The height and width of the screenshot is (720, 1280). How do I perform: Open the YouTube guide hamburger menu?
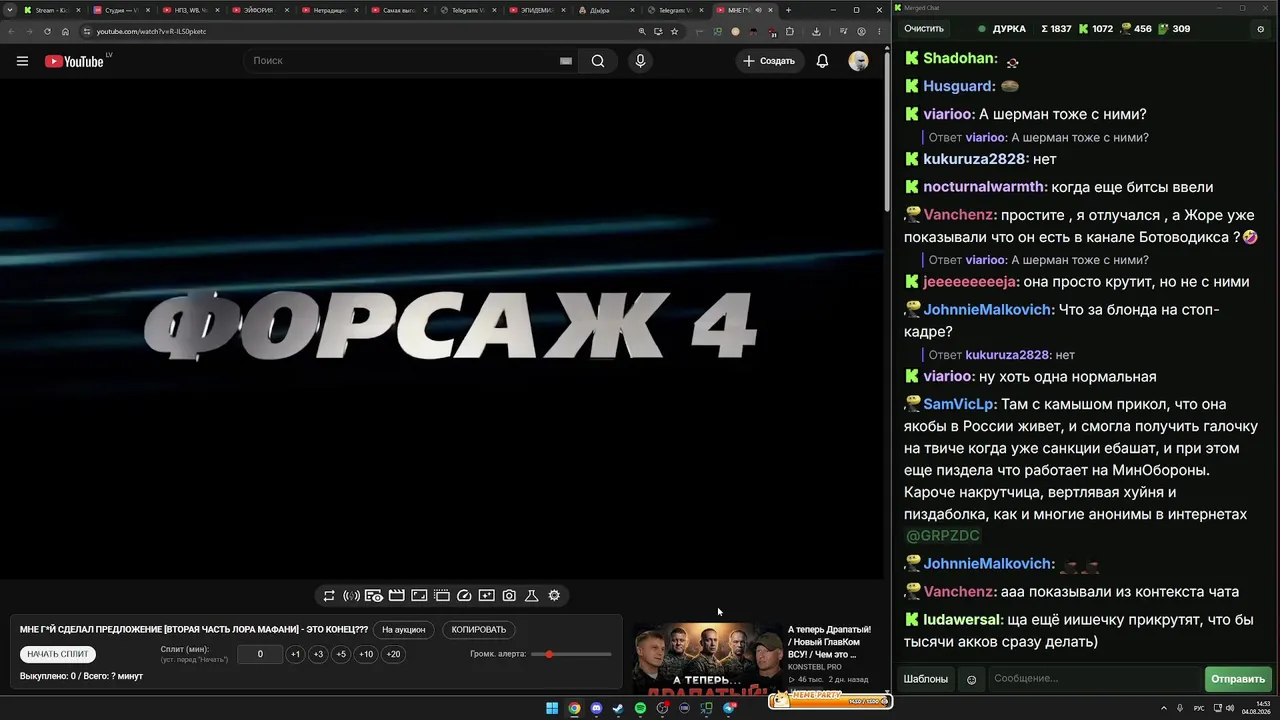22,61
